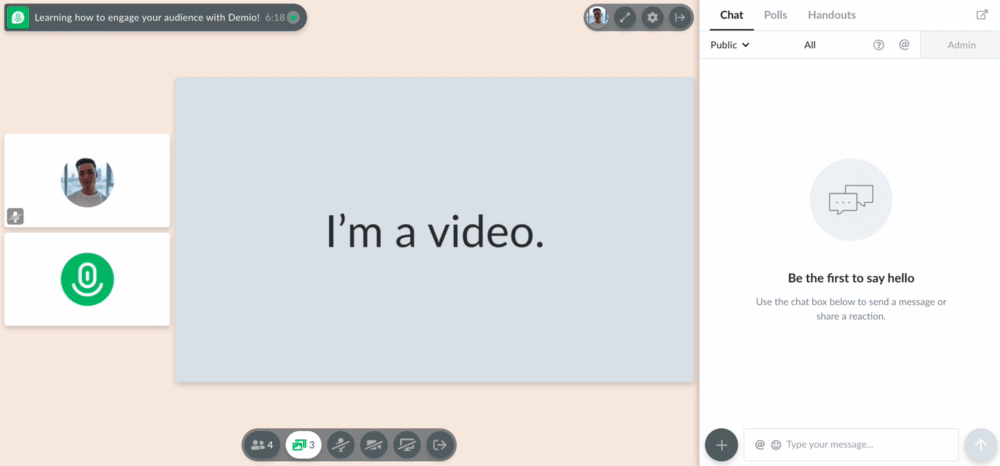
Task: Switch to the Polls tab
Action: (x=776, y=15)
